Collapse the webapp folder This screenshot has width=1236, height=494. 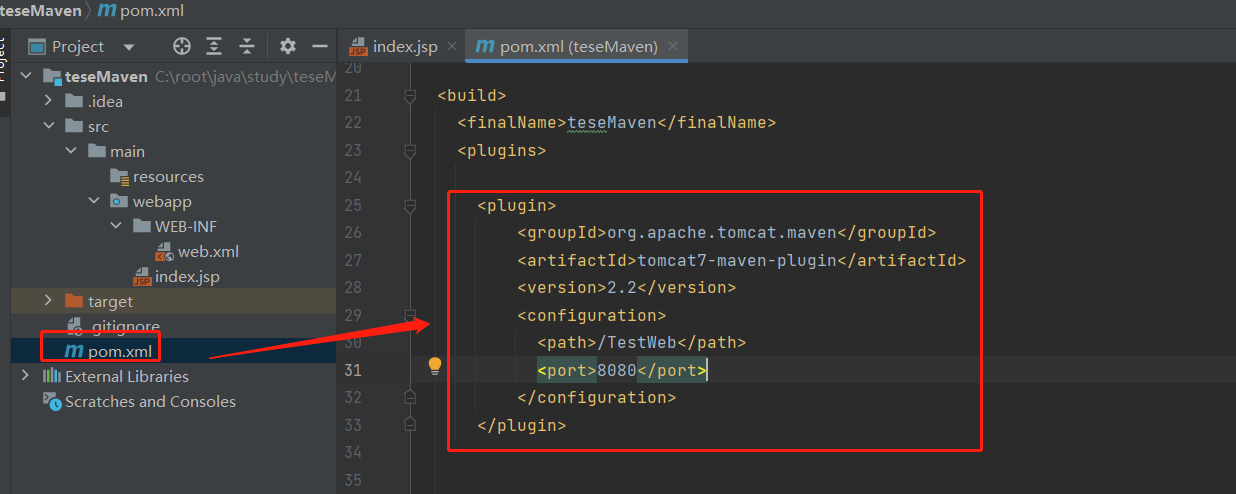(x=94, y=201)
